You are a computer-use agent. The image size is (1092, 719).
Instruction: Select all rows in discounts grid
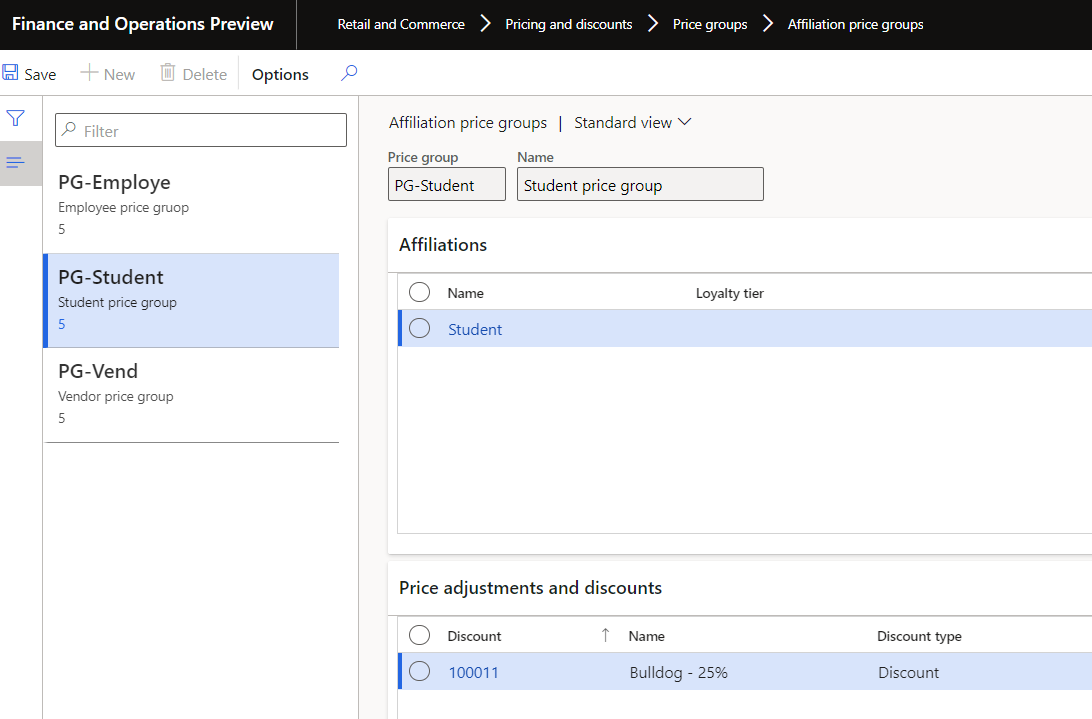coord(420,635)
